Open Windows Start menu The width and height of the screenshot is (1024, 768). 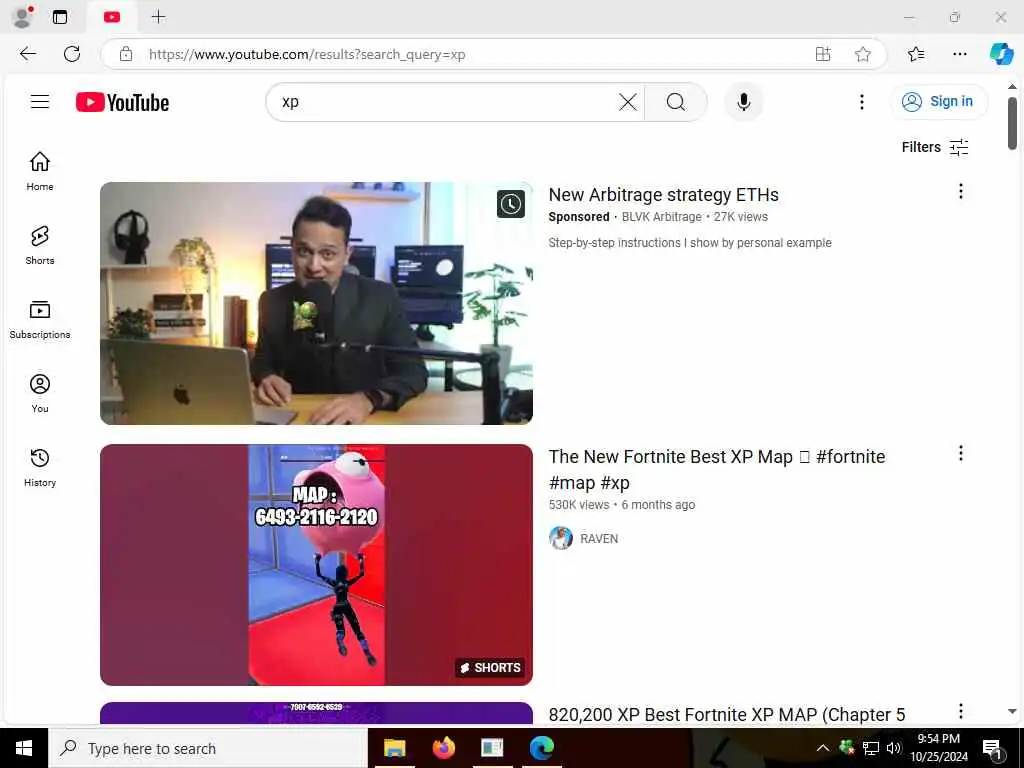point(24,748)
